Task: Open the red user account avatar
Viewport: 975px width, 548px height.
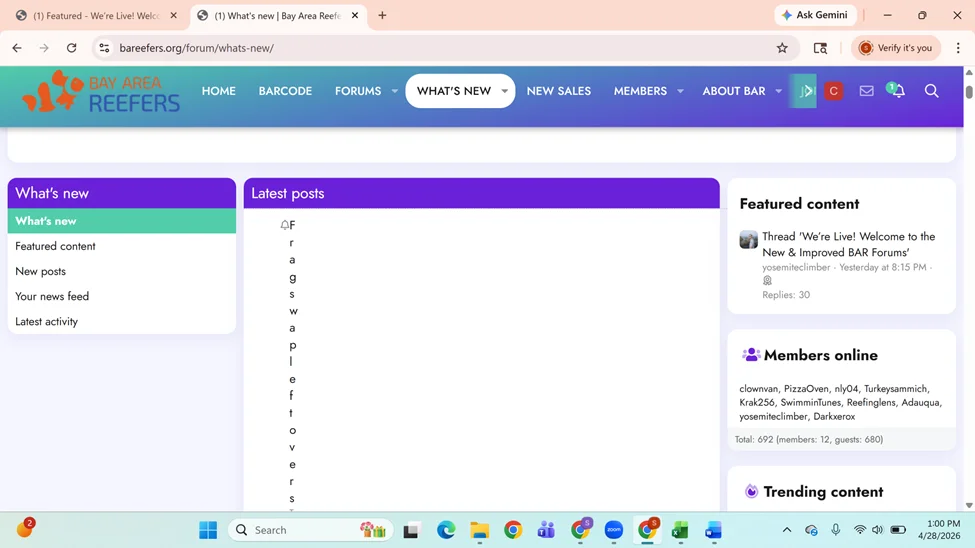Action: tap(833, 91)
